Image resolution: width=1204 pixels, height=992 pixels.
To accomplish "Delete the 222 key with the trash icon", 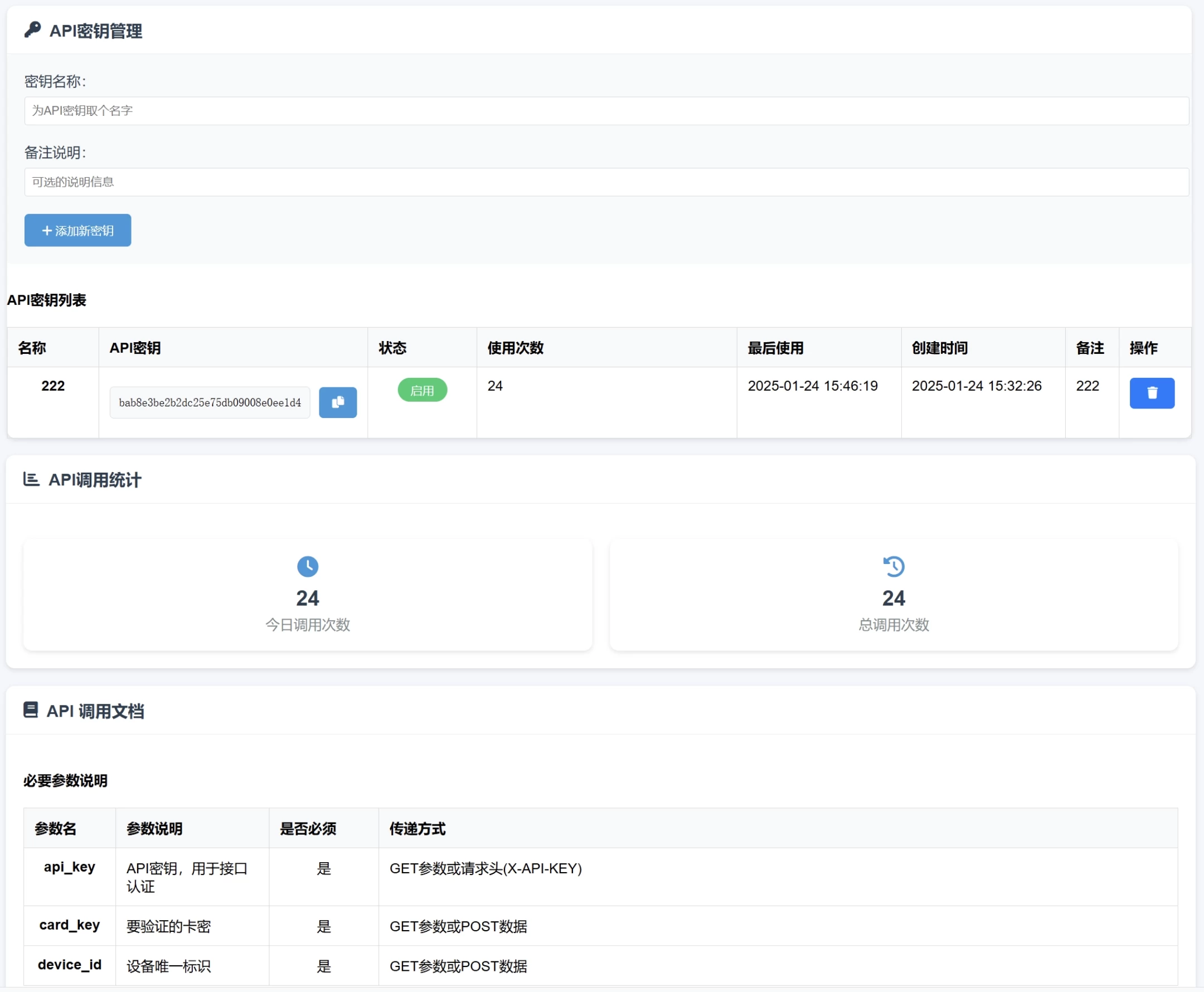I will [x=1152, y=393].
